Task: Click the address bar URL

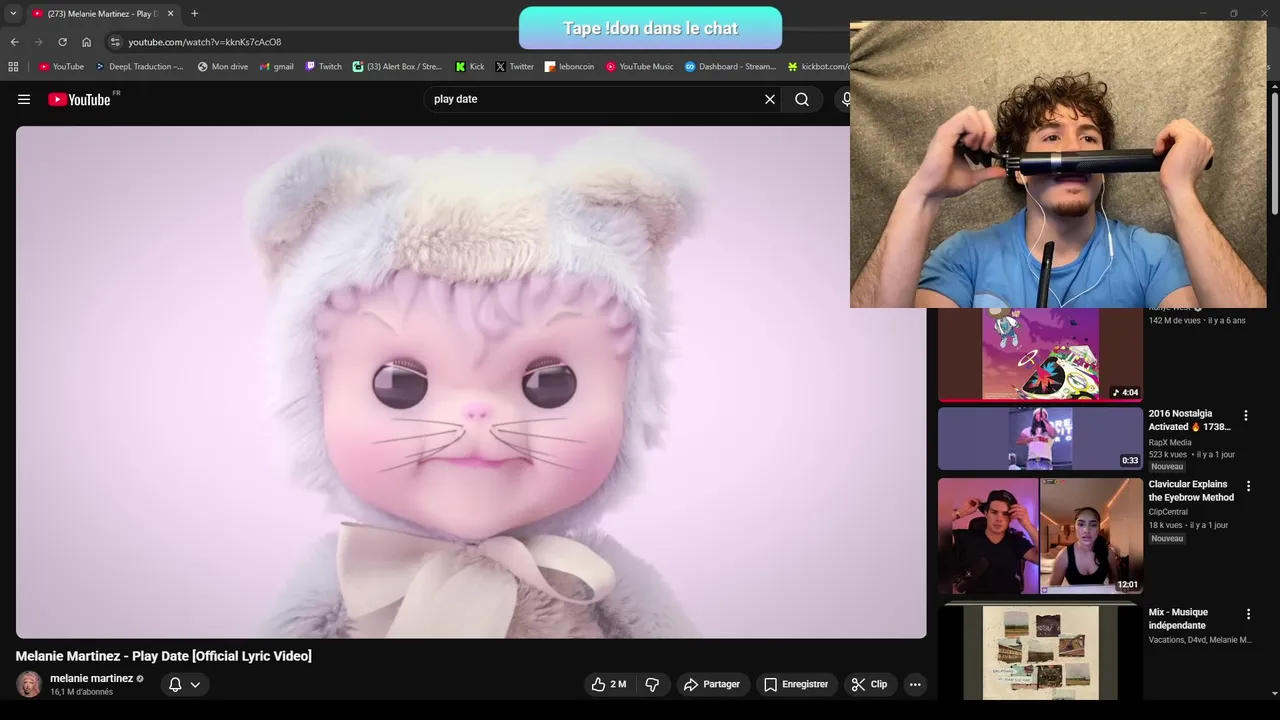Action: point(205,42)
